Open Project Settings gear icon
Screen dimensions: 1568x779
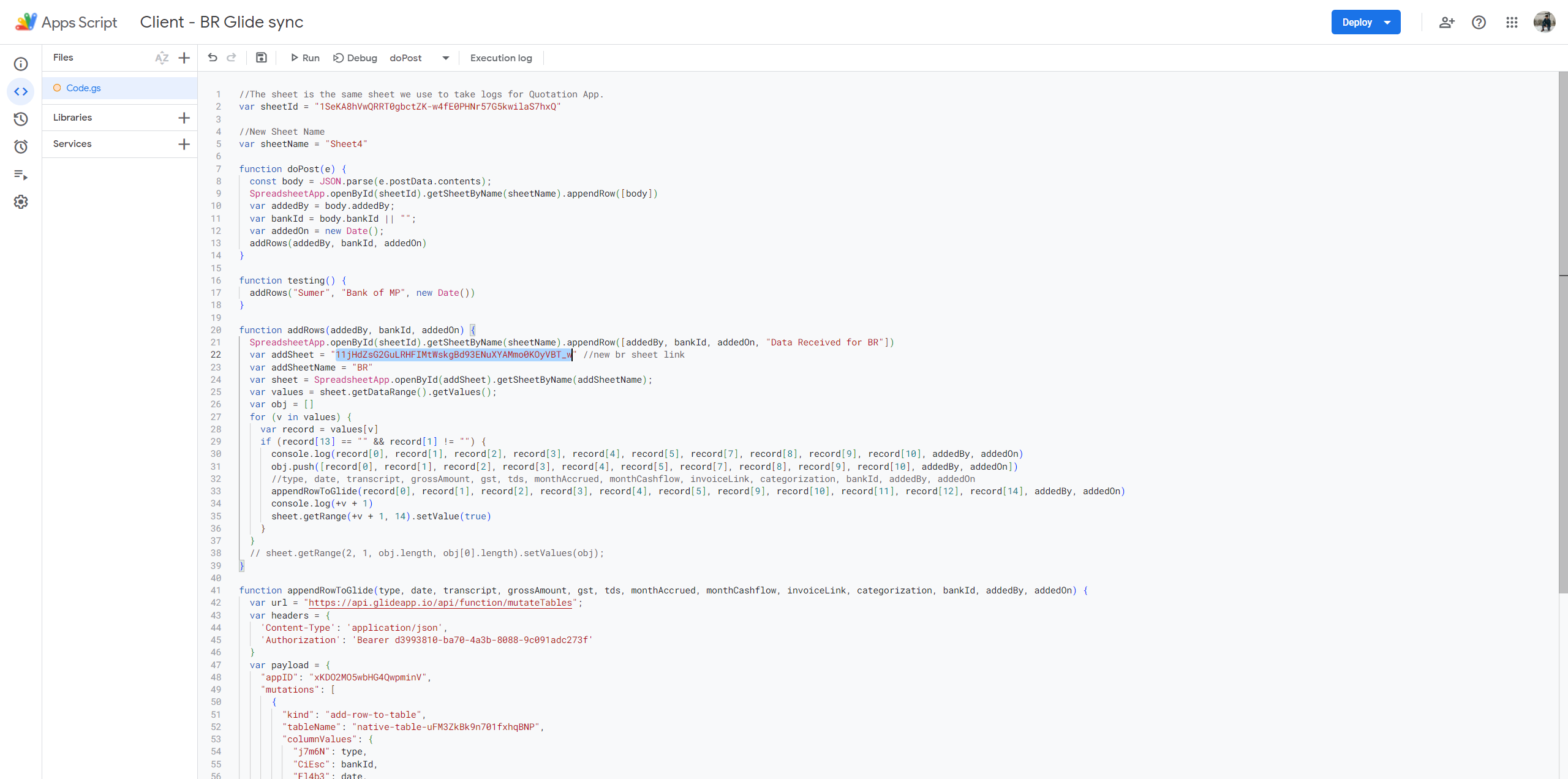(x=21, y=202)
